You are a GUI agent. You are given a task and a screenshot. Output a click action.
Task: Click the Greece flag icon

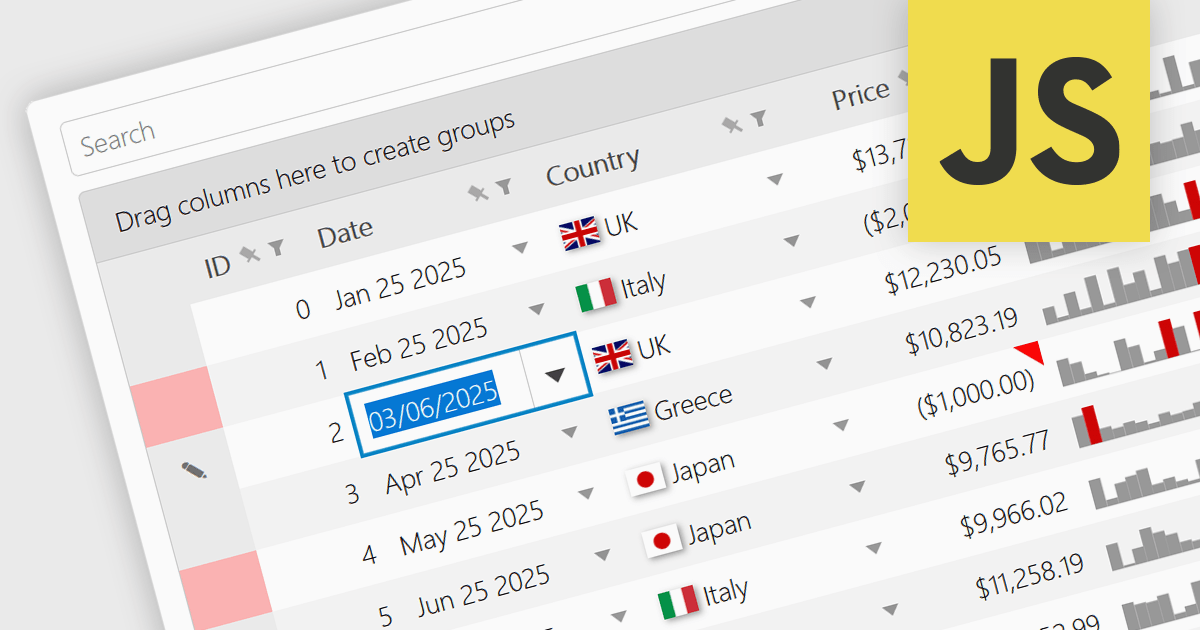tap(629, 417)
